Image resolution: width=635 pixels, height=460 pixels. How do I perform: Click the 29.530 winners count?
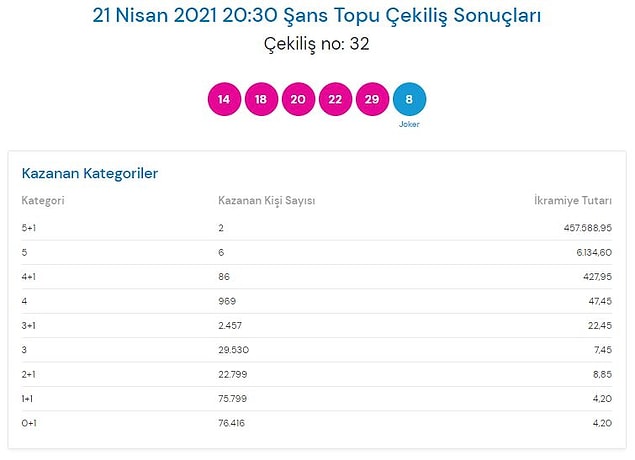tap(233, 350)
